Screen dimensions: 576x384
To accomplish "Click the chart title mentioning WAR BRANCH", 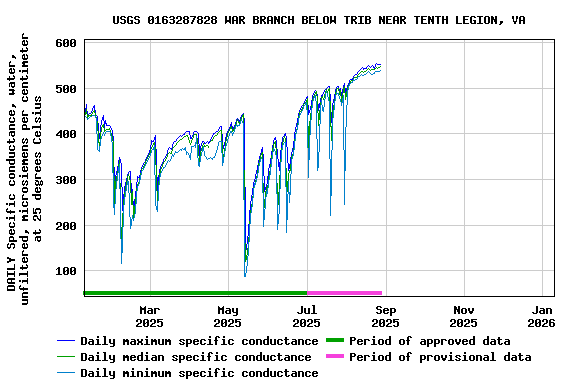I will click(318, 20).
